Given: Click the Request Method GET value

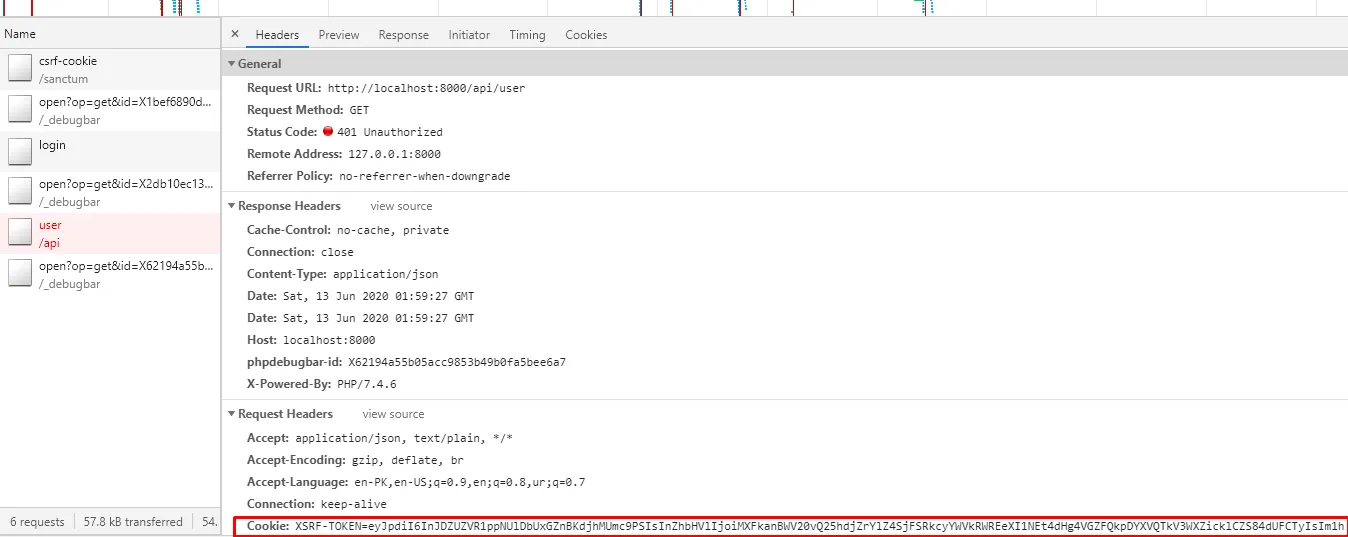Looking at the screenshot, I should tap(359, 110).
